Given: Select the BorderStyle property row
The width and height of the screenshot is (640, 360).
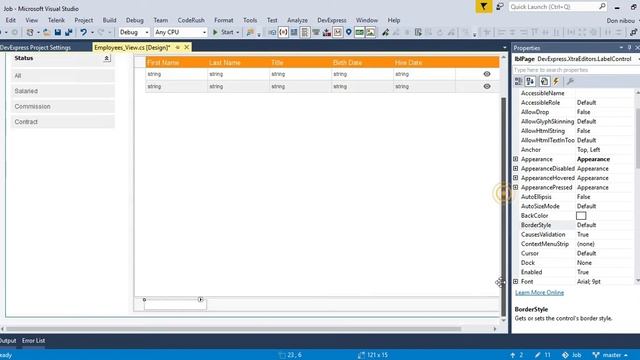Looking at the screenshot, I should pyautogui.click(x=574, y=225).
